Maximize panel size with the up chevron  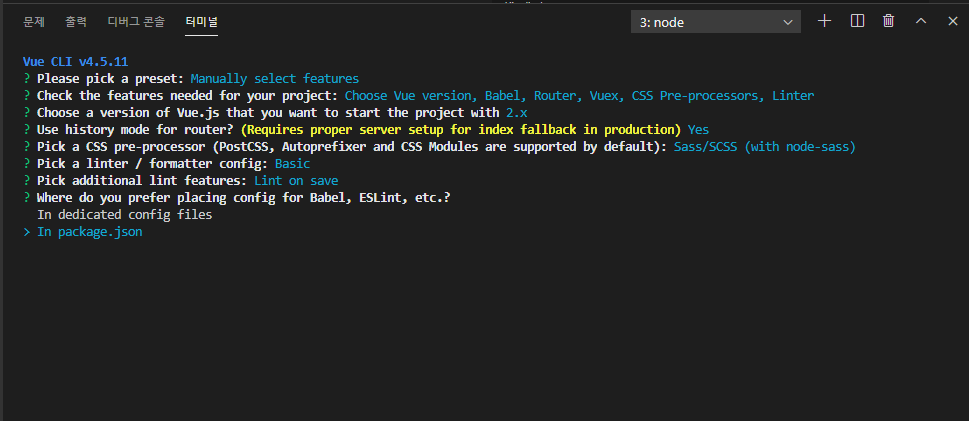pos(921,21)
